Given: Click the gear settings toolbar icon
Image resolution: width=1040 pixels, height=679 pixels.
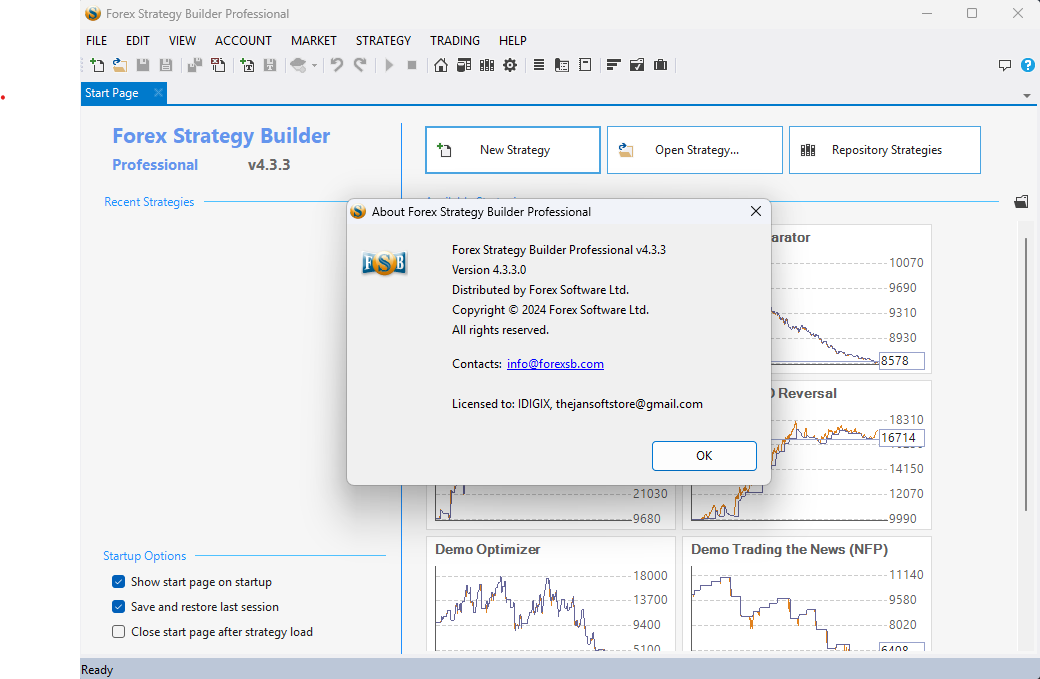Looking at the screenshot, I should coord(510,65).
